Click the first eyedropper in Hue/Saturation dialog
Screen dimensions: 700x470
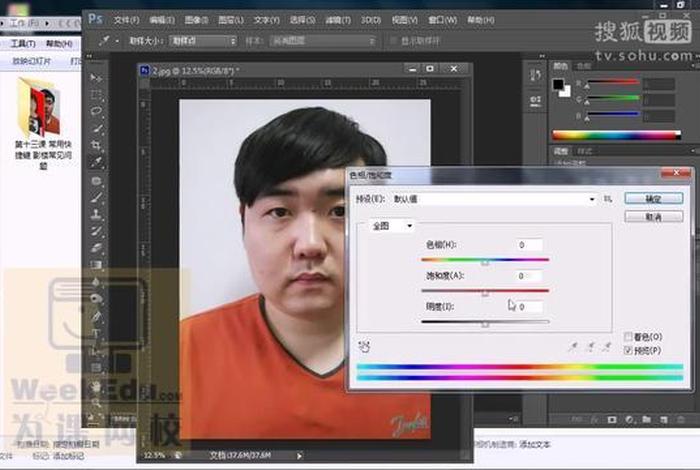(573, 346)
